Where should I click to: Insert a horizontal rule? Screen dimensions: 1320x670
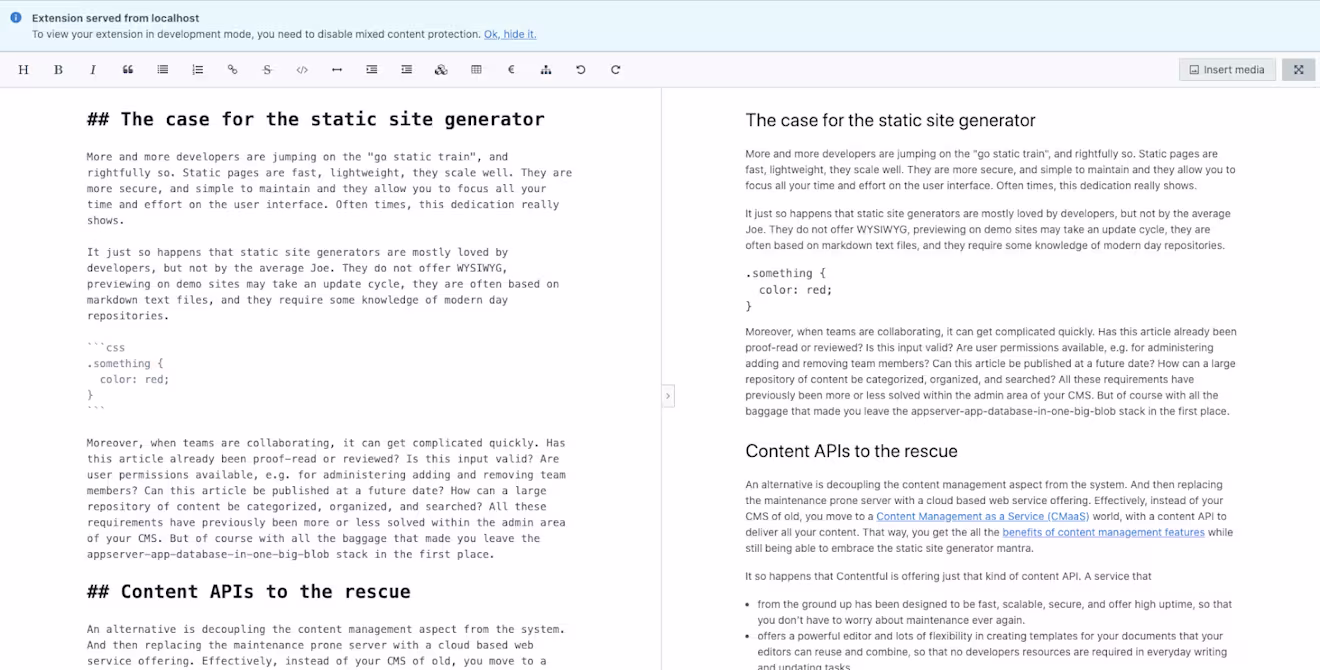point(337,70)
